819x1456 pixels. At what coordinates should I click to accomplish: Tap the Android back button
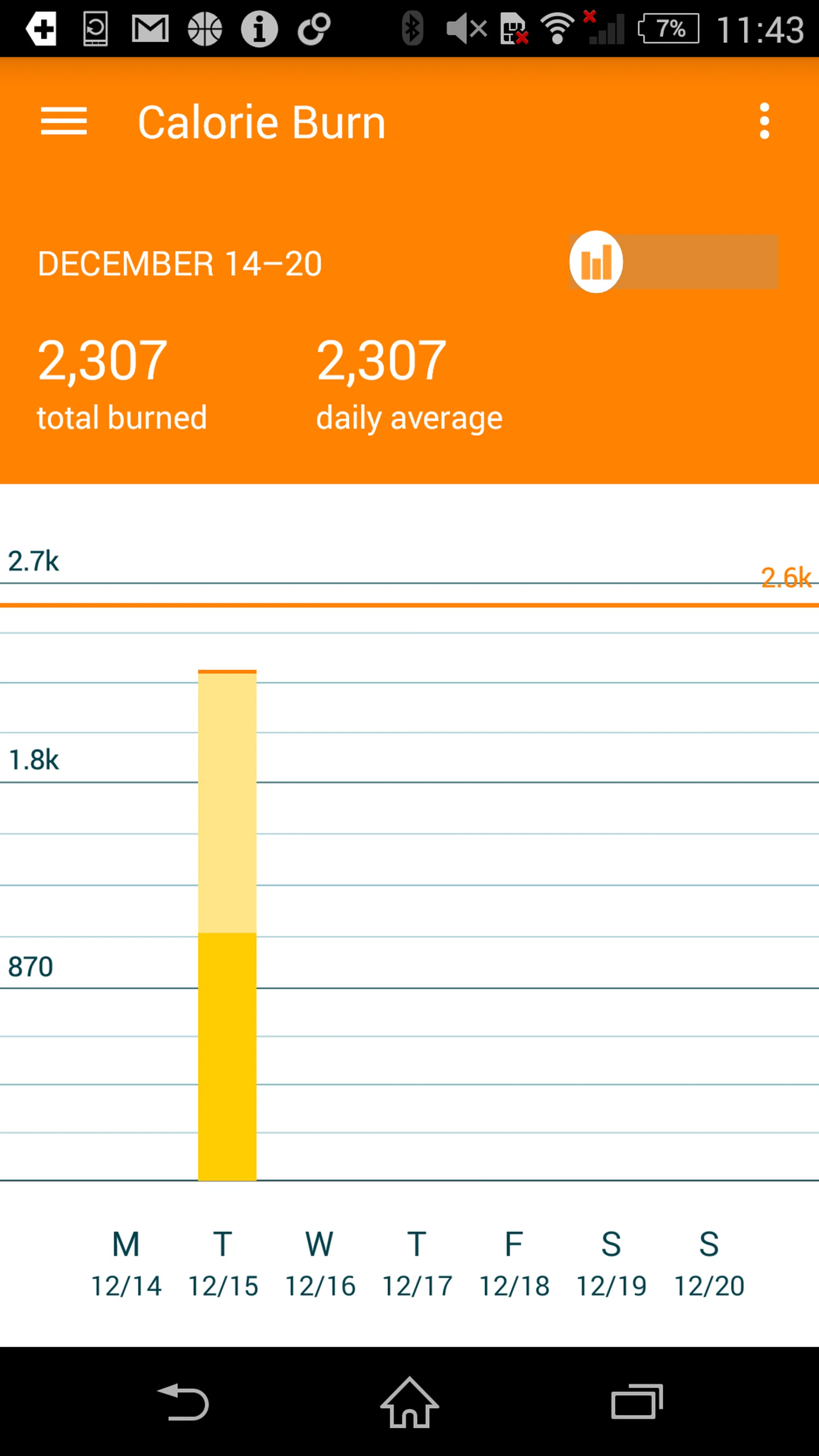point(183,1402)
